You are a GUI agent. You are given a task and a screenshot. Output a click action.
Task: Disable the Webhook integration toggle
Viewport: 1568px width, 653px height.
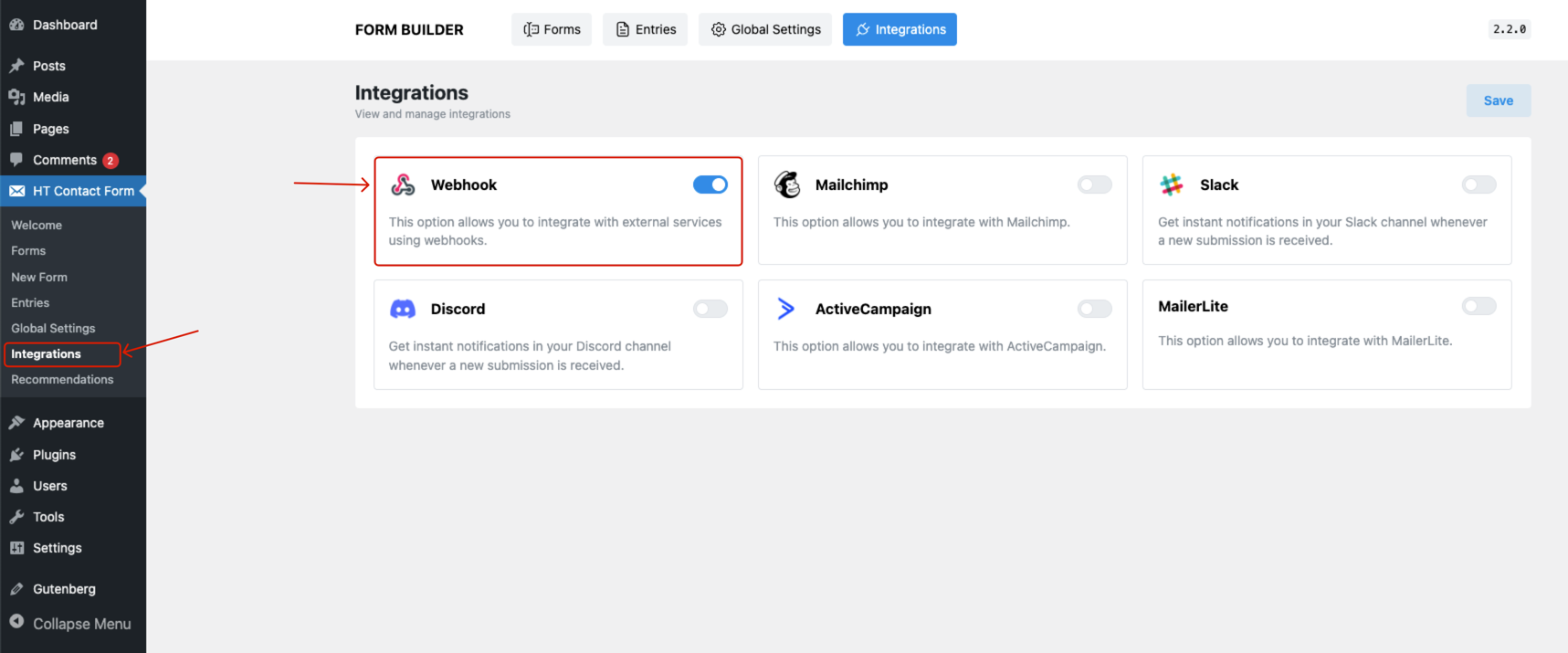(x=710, y=184)
